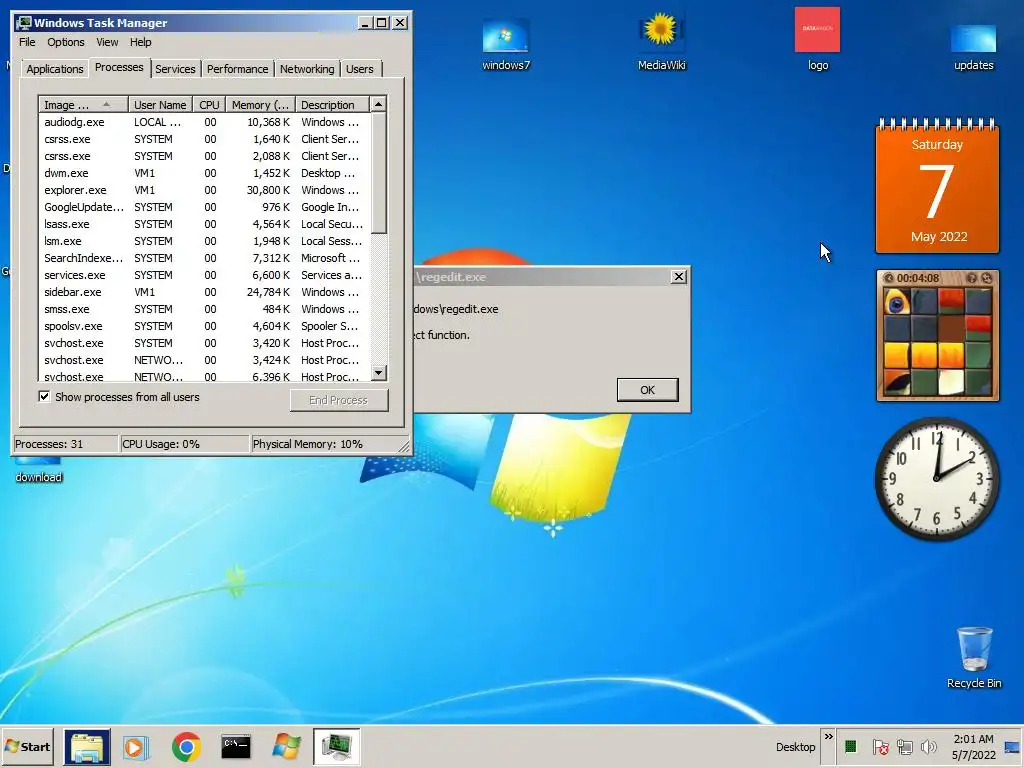This screenshot has height=768, width=1024.
Task: Expand the Desktop toolbar chevron
Action: point(829,737)
